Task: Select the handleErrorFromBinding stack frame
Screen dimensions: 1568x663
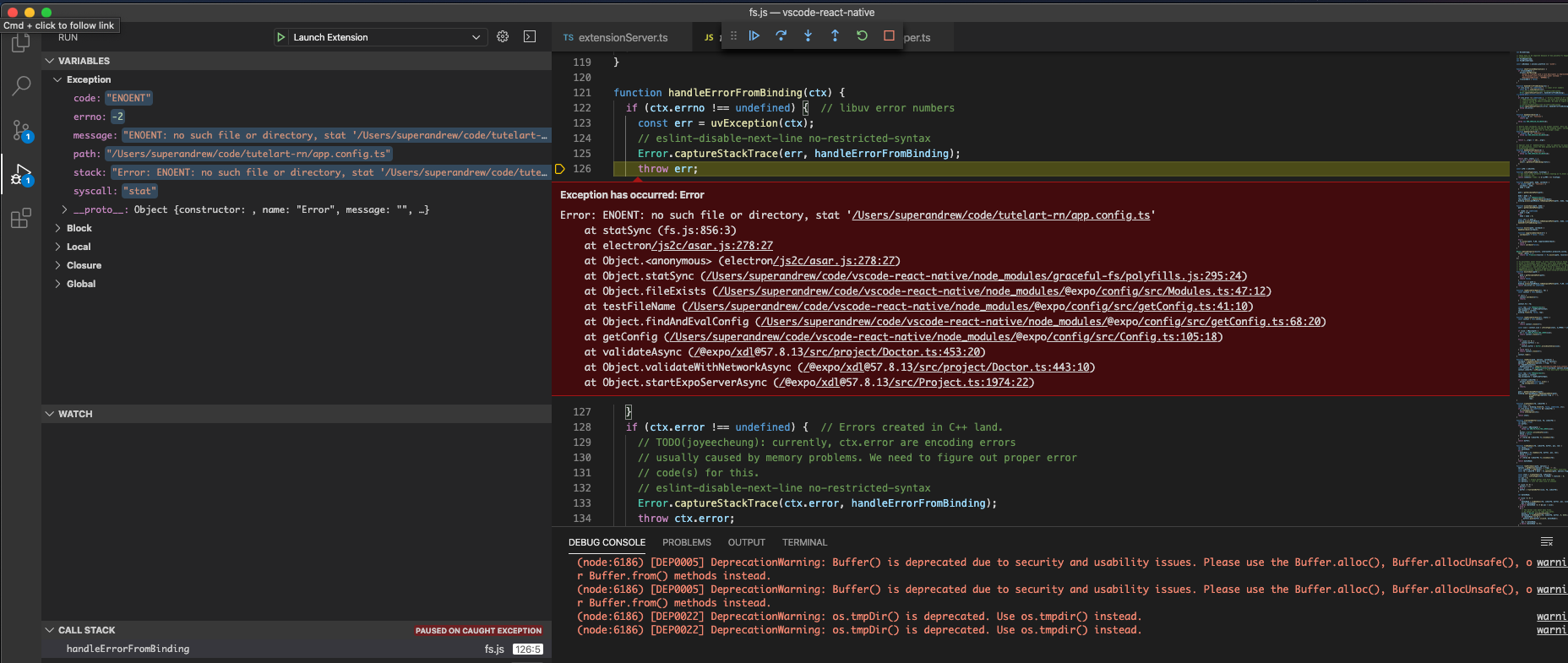Action: [296, 649]
